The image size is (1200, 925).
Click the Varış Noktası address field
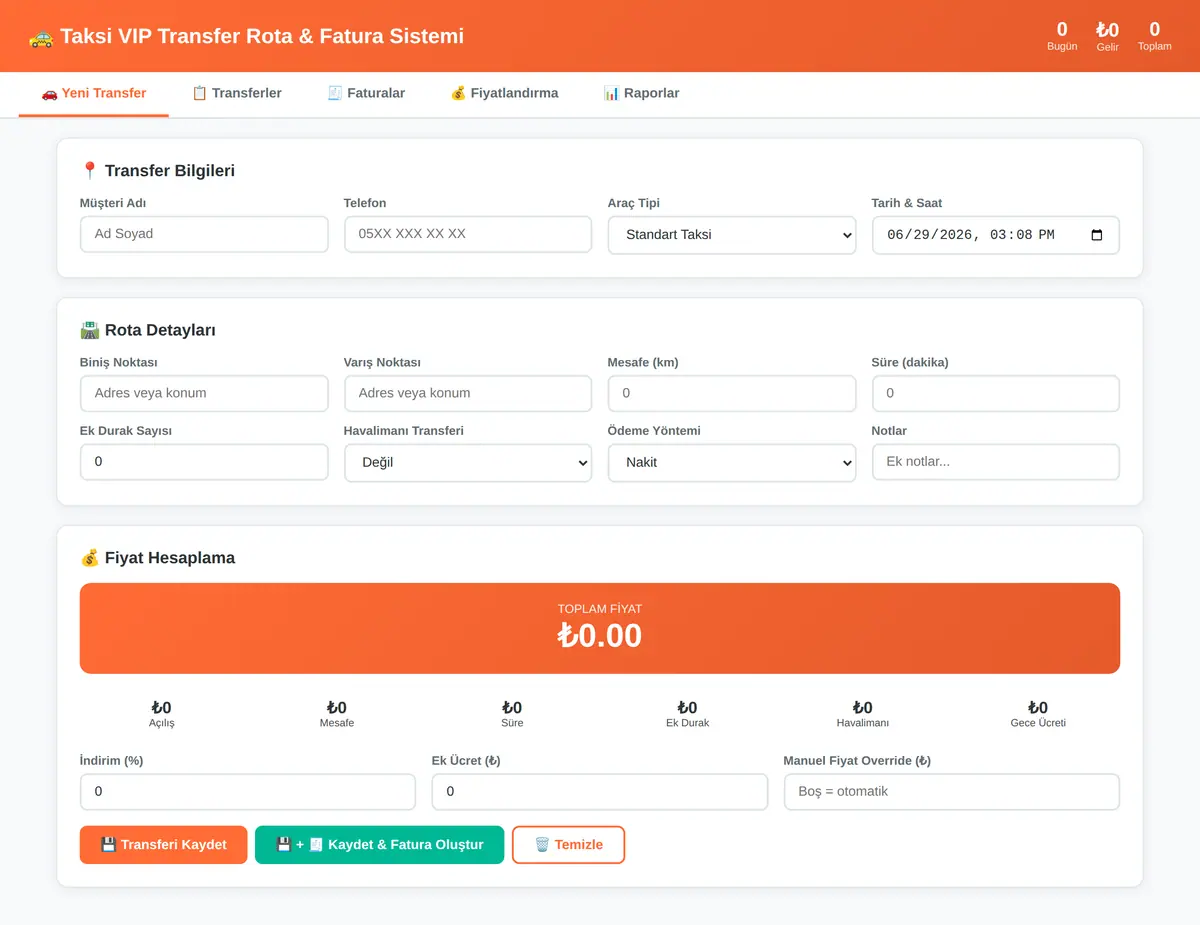468,394
